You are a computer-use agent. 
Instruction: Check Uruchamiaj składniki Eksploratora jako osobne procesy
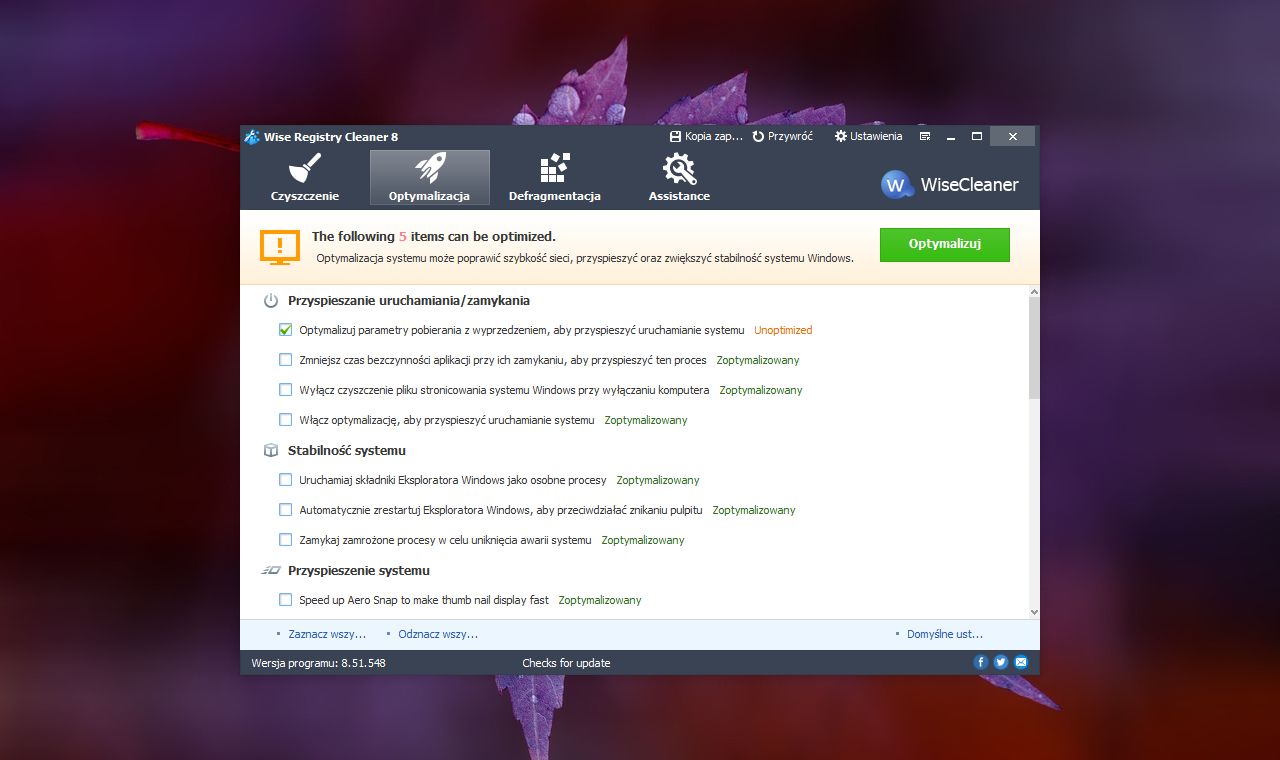click(x=286, y=480)
